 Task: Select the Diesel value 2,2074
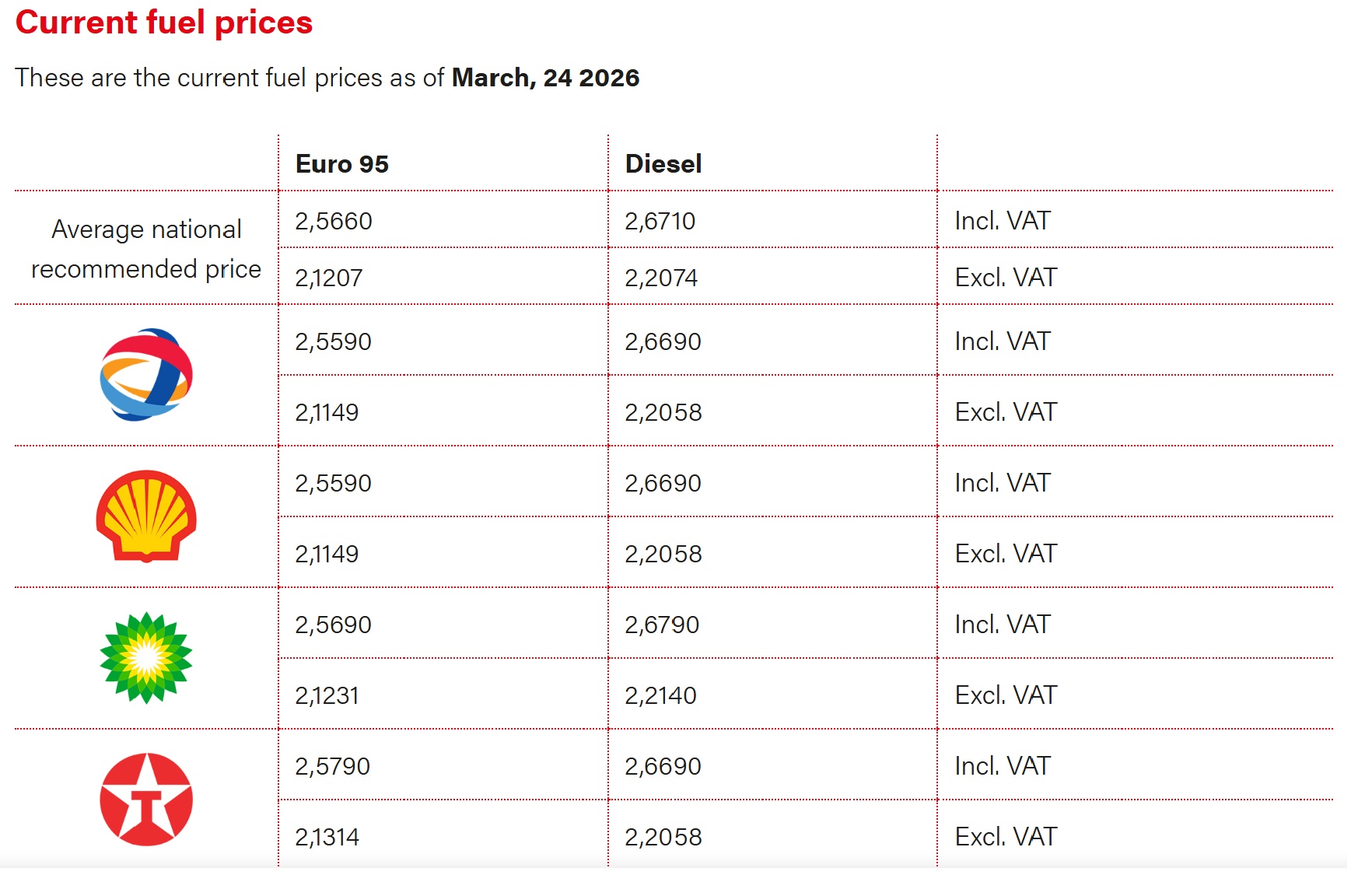661,278
